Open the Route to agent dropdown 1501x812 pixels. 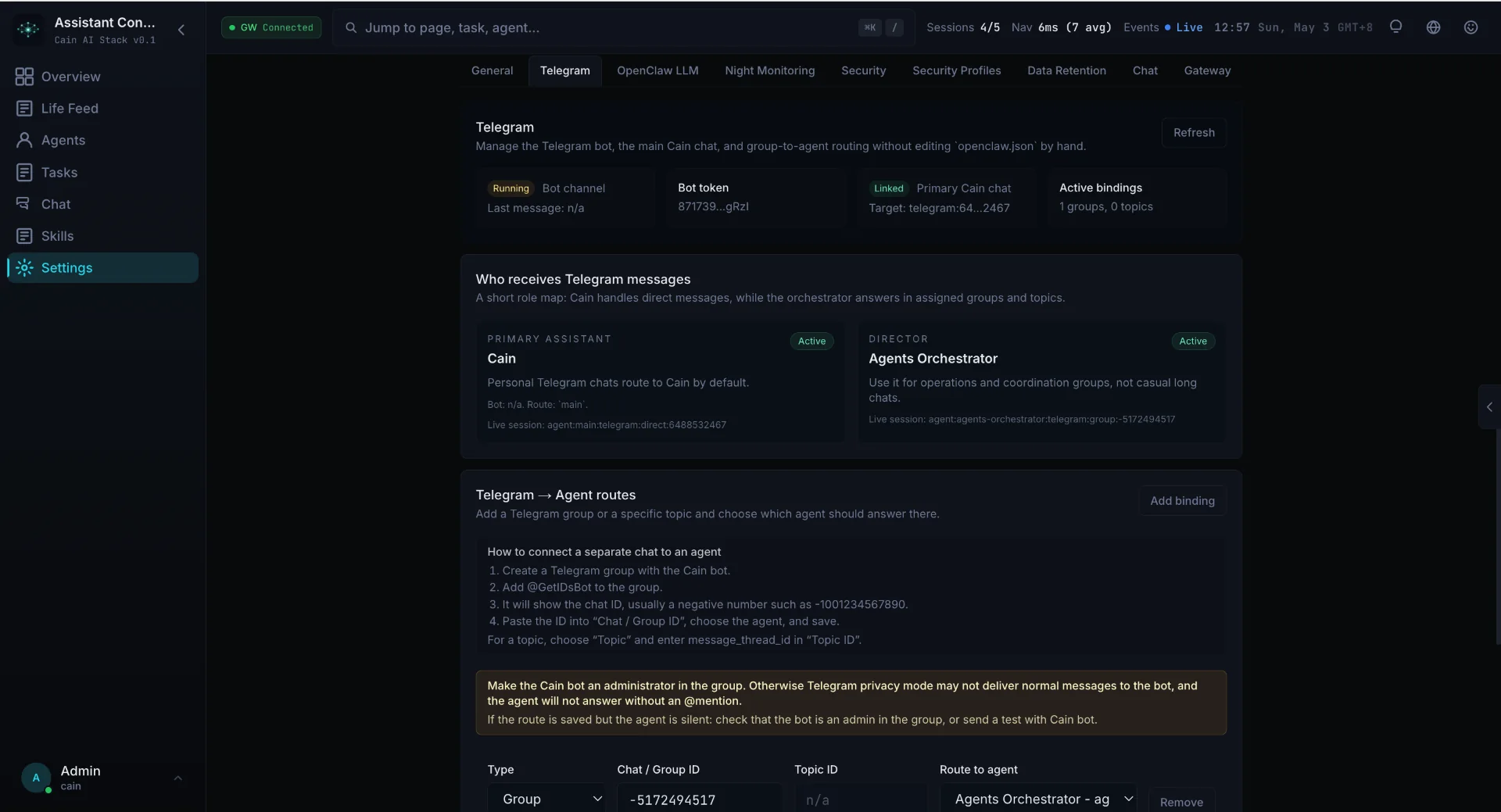pyautogui.click(x=1037, y=799)
